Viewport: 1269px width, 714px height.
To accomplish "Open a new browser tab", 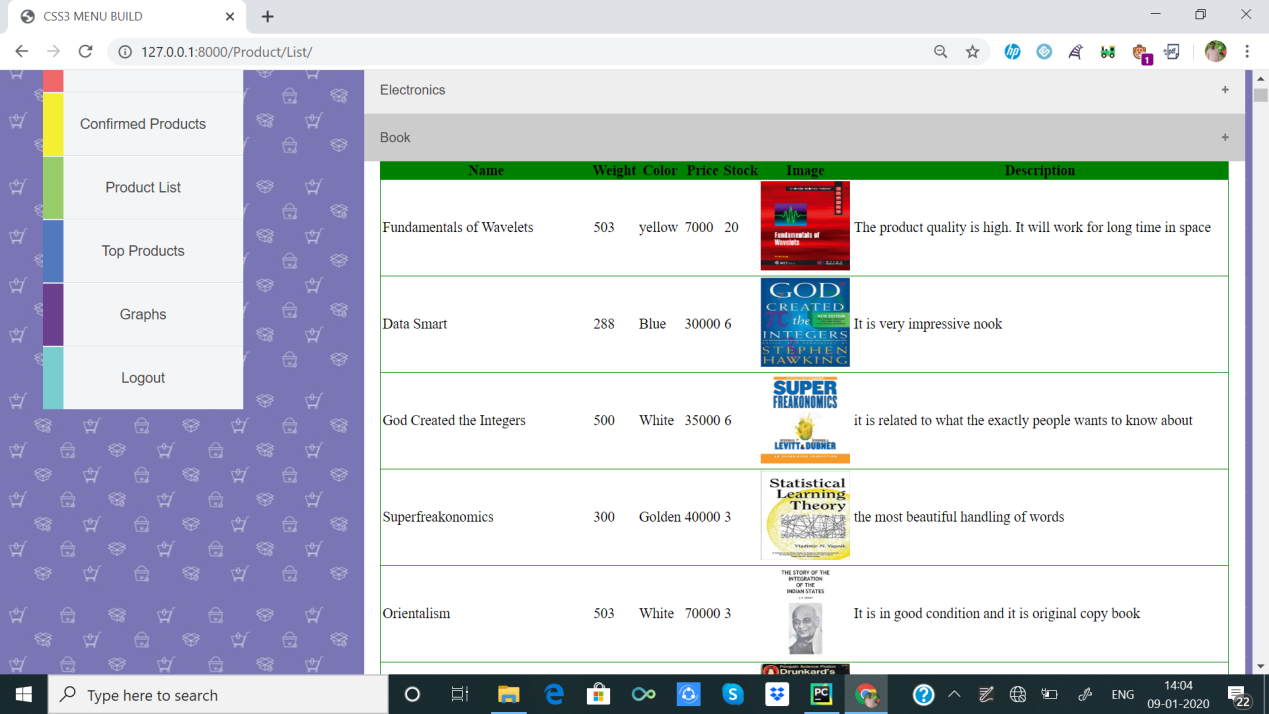I will [x=267, y=17].
